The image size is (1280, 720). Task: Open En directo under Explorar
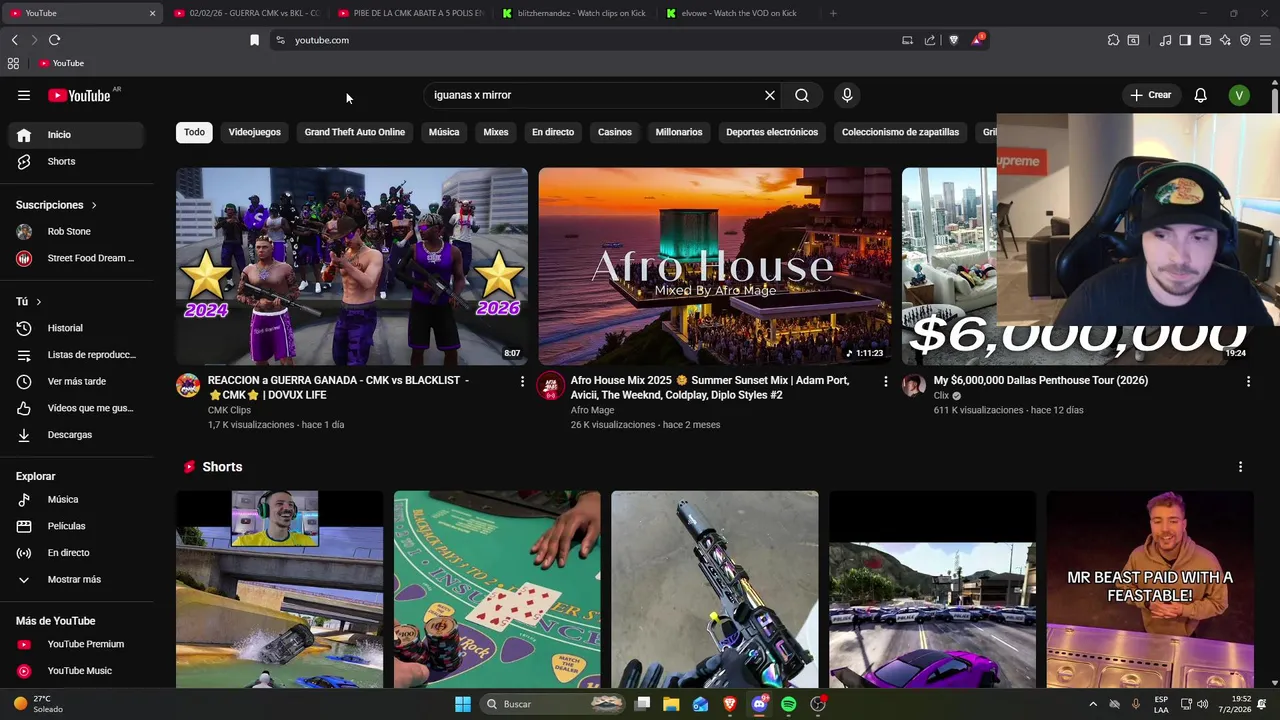(77, 553)
